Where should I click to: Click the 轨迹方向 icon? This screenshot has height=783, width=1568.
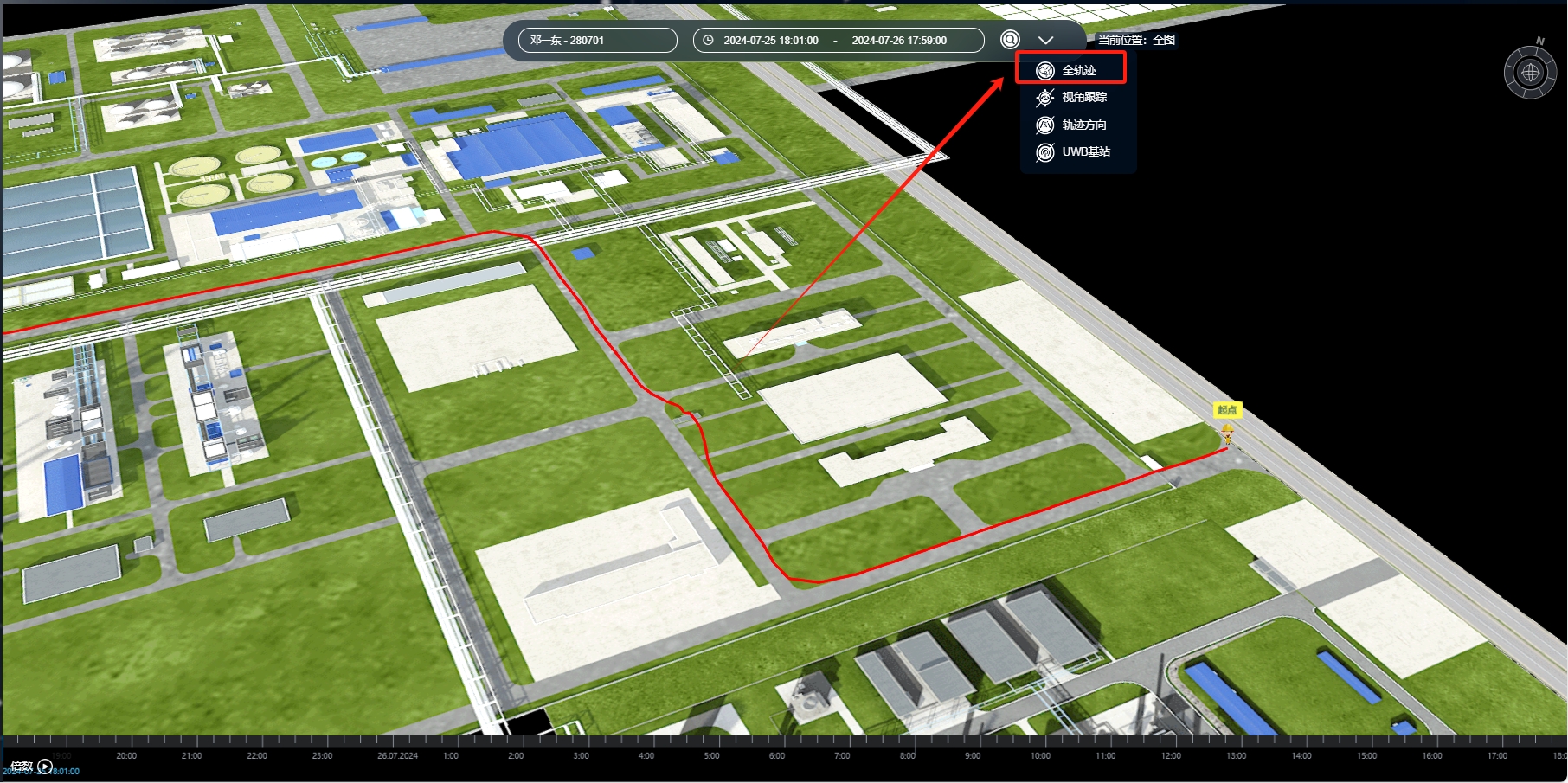pos(1045,125)
